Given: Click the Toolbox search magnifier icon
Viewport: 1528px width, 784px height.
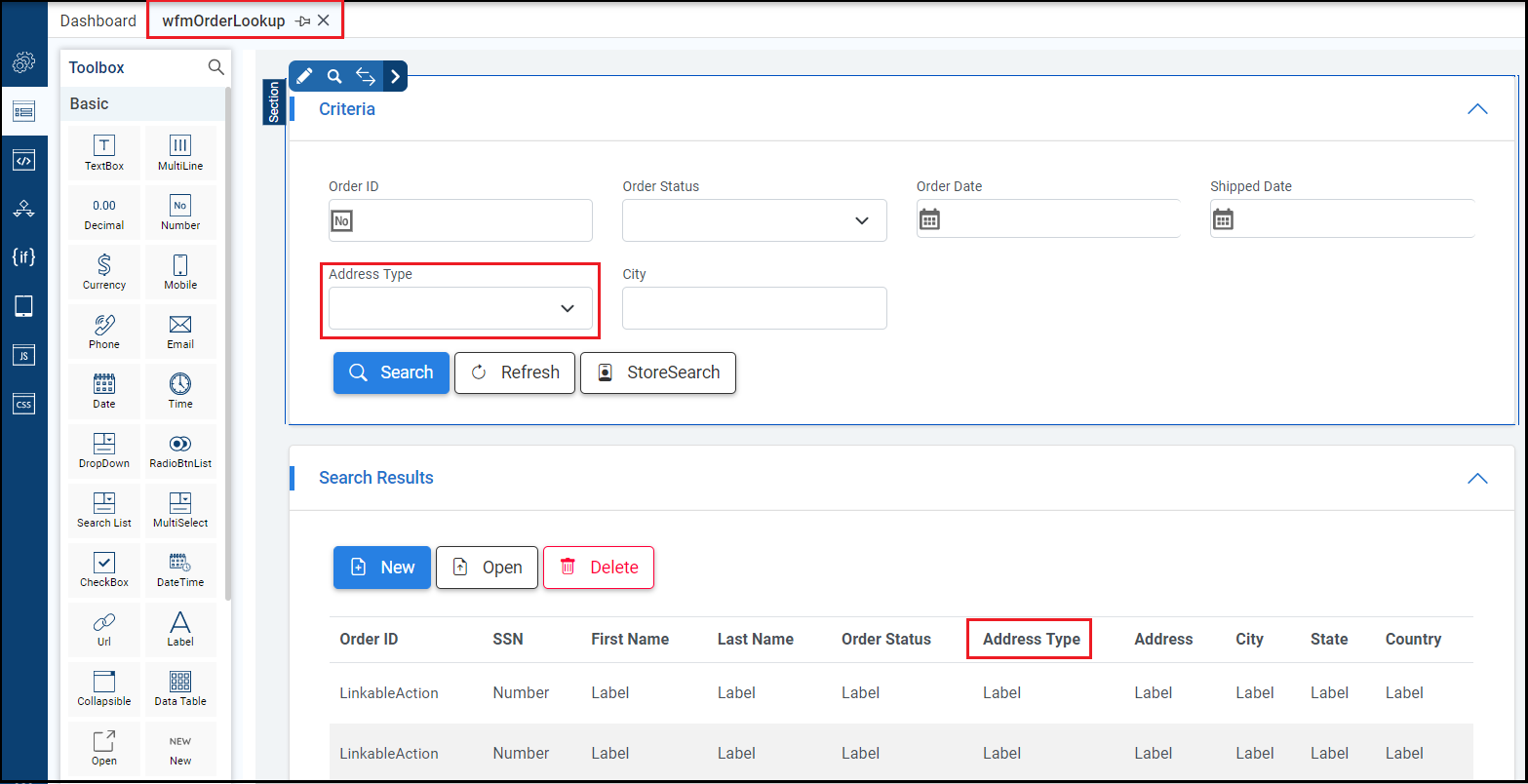Looking at the screenshot, I should point(216,67).
